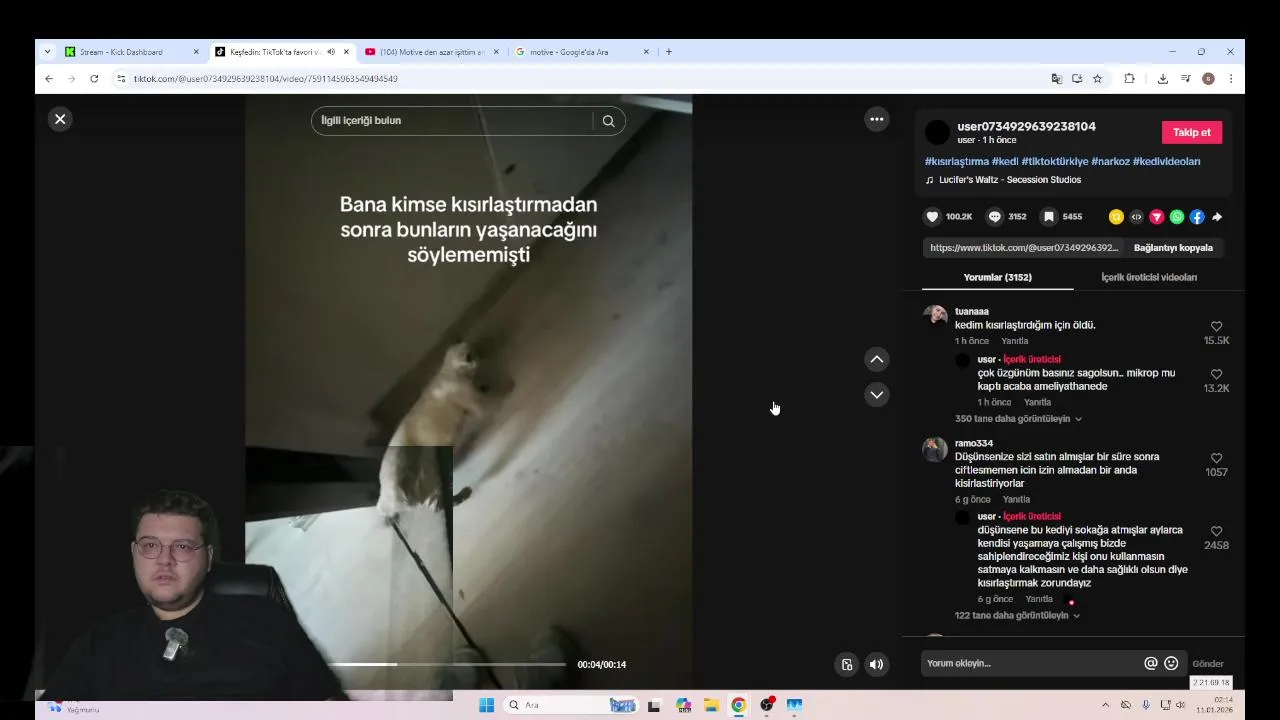Select the Yorumlar (3152) tab
1280x720 pixels.
click(x=997, y=277)
